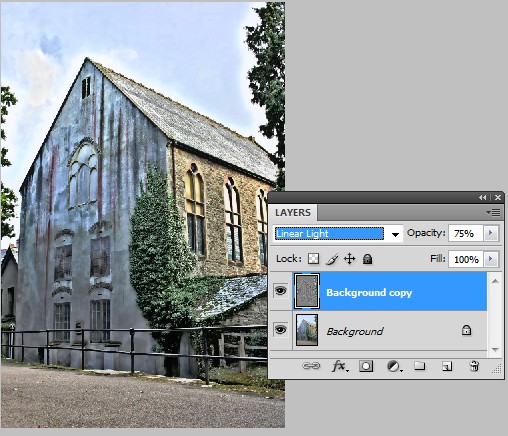Add a layer mask

click(366, 366)
